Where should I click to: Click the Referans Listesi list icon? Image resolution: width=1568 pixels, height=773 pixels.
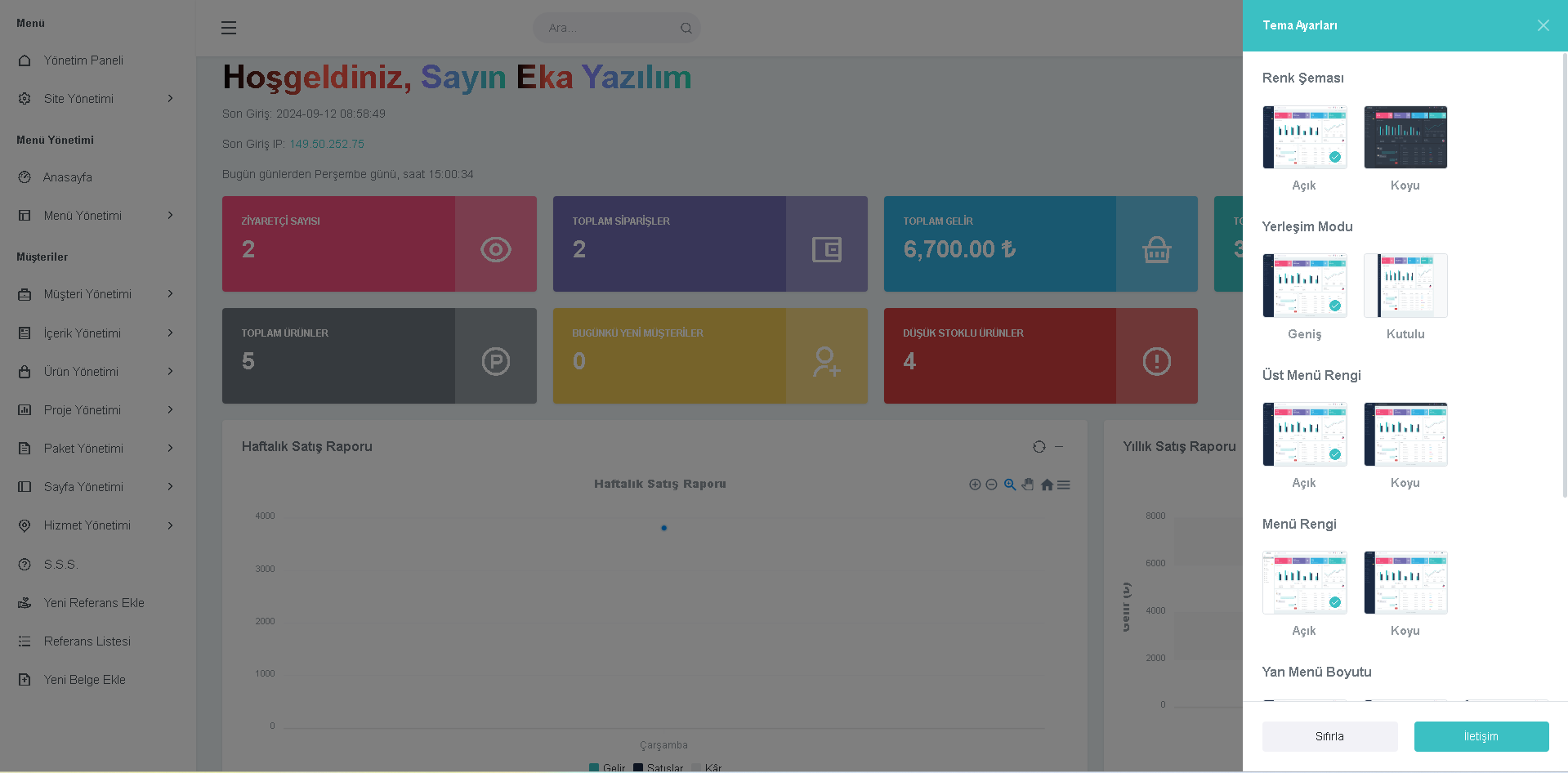pyautogui.click(x=25, y=641)
